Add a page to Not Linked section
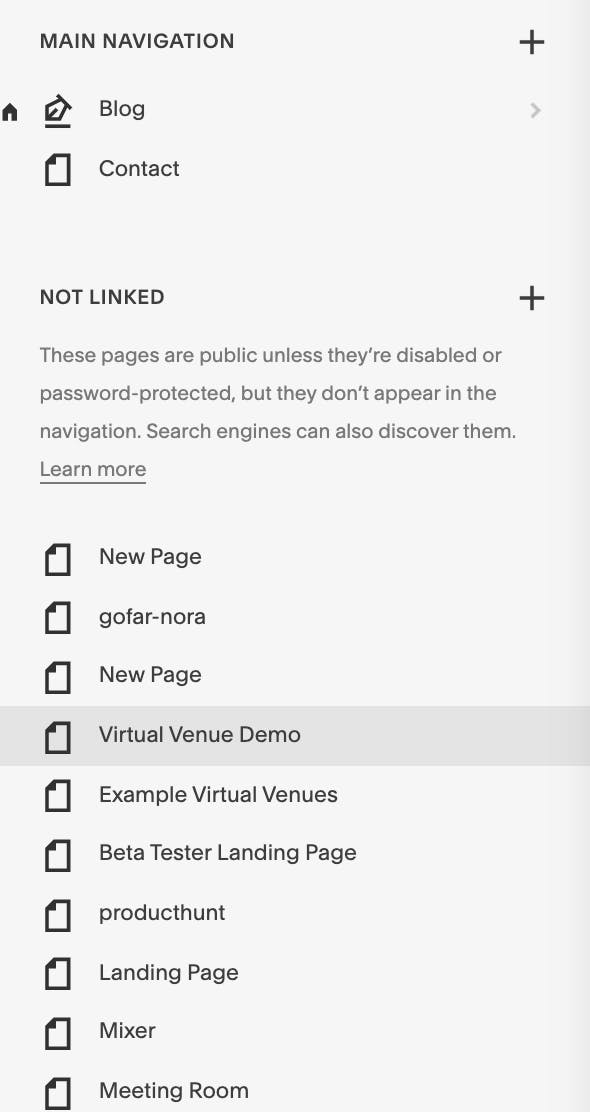The height and width of the screenshot is (1112, 590). pyautogui.click(x=531, y=298)
